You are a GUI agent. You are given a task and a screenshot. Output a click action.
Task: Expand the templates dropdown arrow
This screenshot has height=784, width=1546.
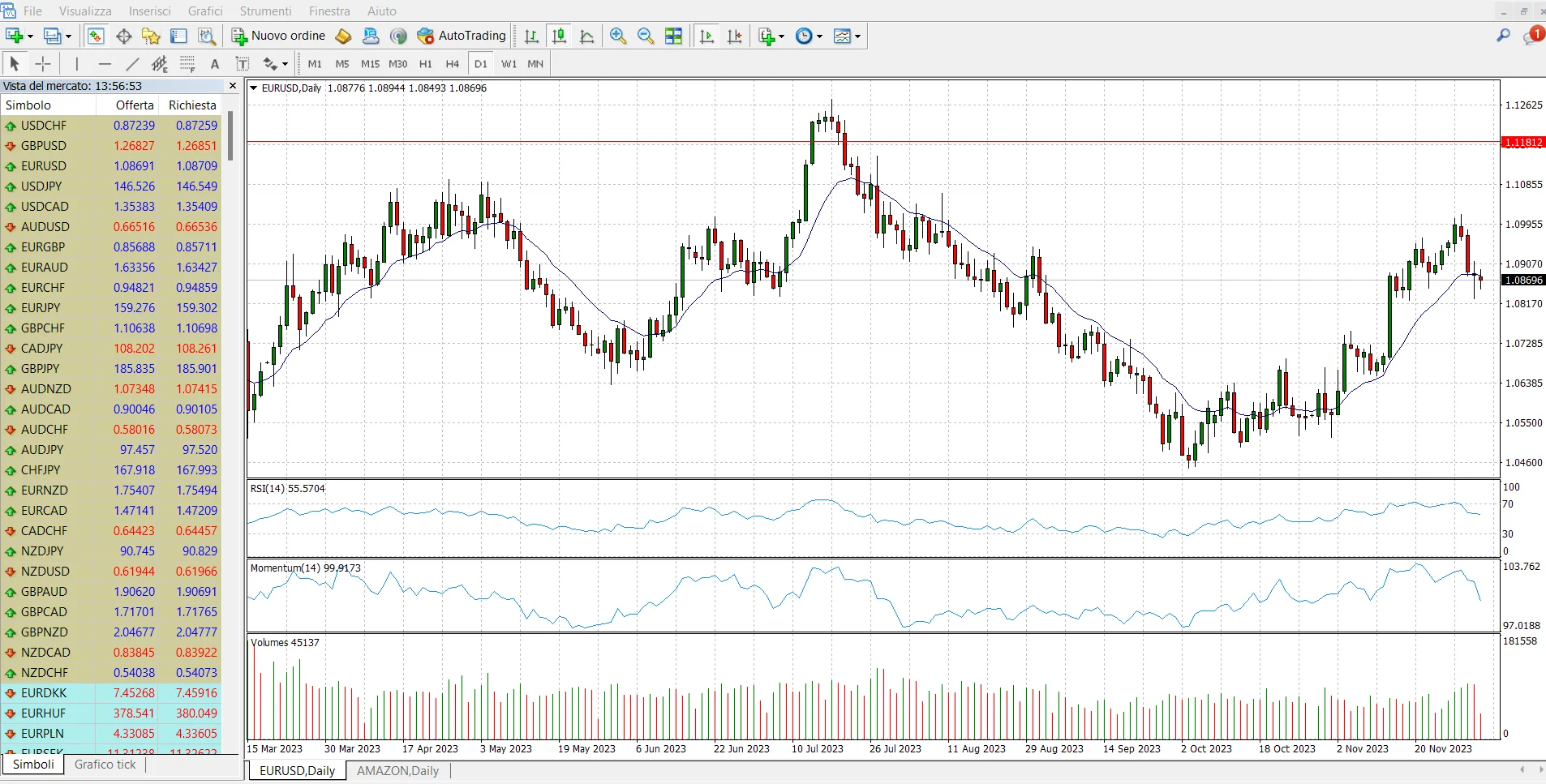coord(857,36)
